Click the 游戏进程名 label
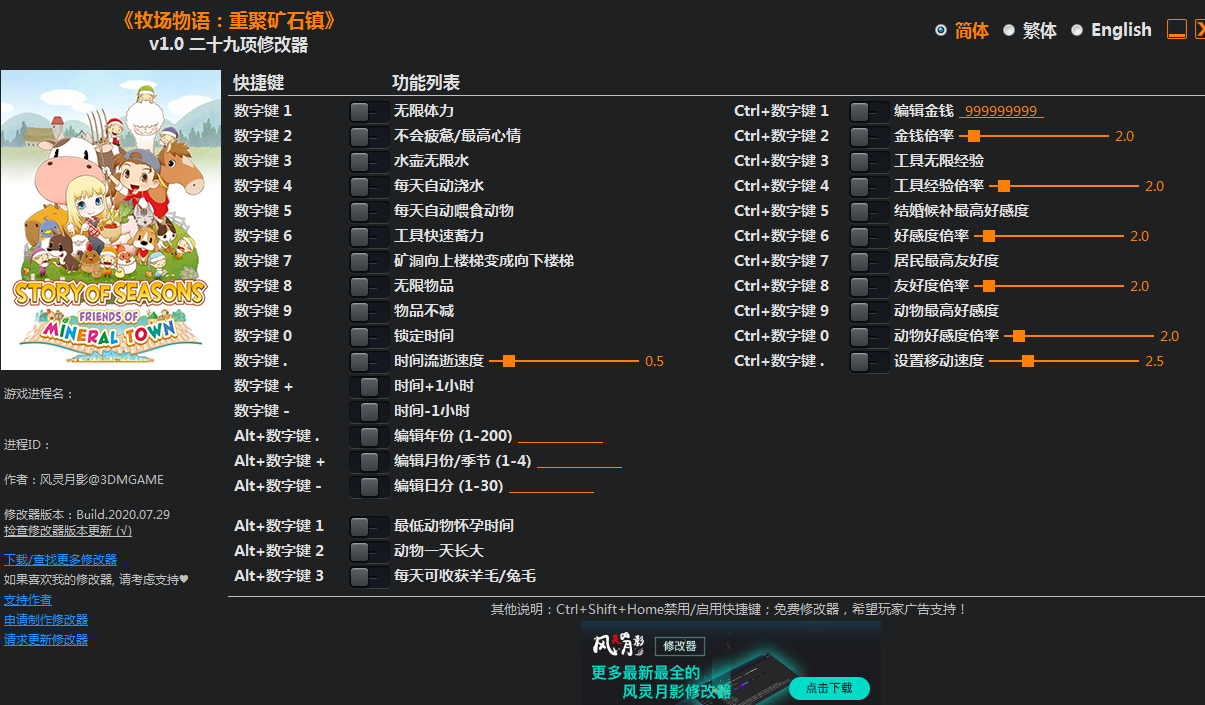Image resolution: width=1205 pixels, height=705 pixels. click(x=39, y=394)
